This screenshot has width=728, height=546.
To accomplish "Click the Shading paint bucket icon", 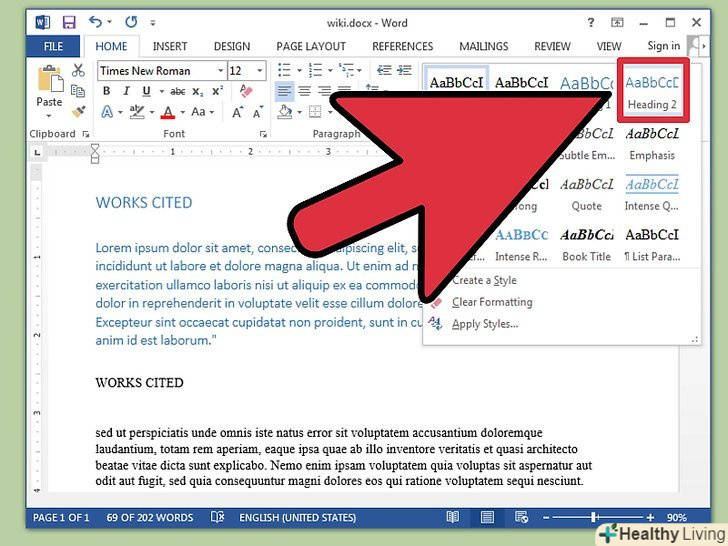I will (x=284, y=111).
